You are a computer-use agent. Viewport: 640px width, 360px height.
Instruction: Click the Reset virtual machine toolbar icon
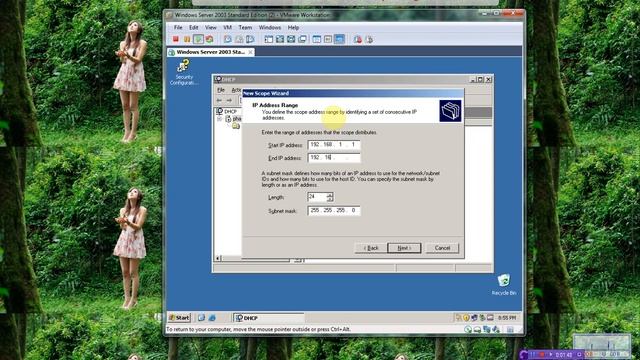tap(209, 39)
